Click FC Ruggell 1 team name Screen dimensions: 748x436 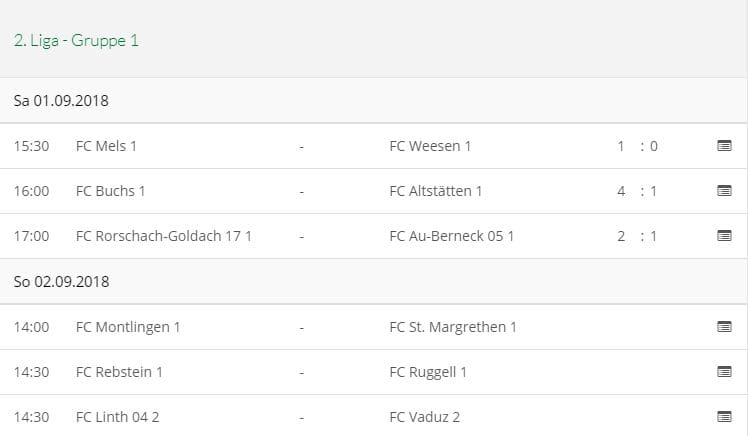(428, 372)
